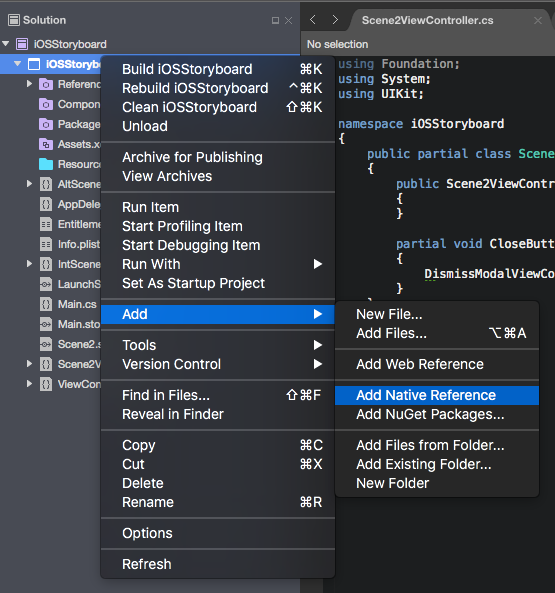Click the Resources folder icon

[46, 165]
